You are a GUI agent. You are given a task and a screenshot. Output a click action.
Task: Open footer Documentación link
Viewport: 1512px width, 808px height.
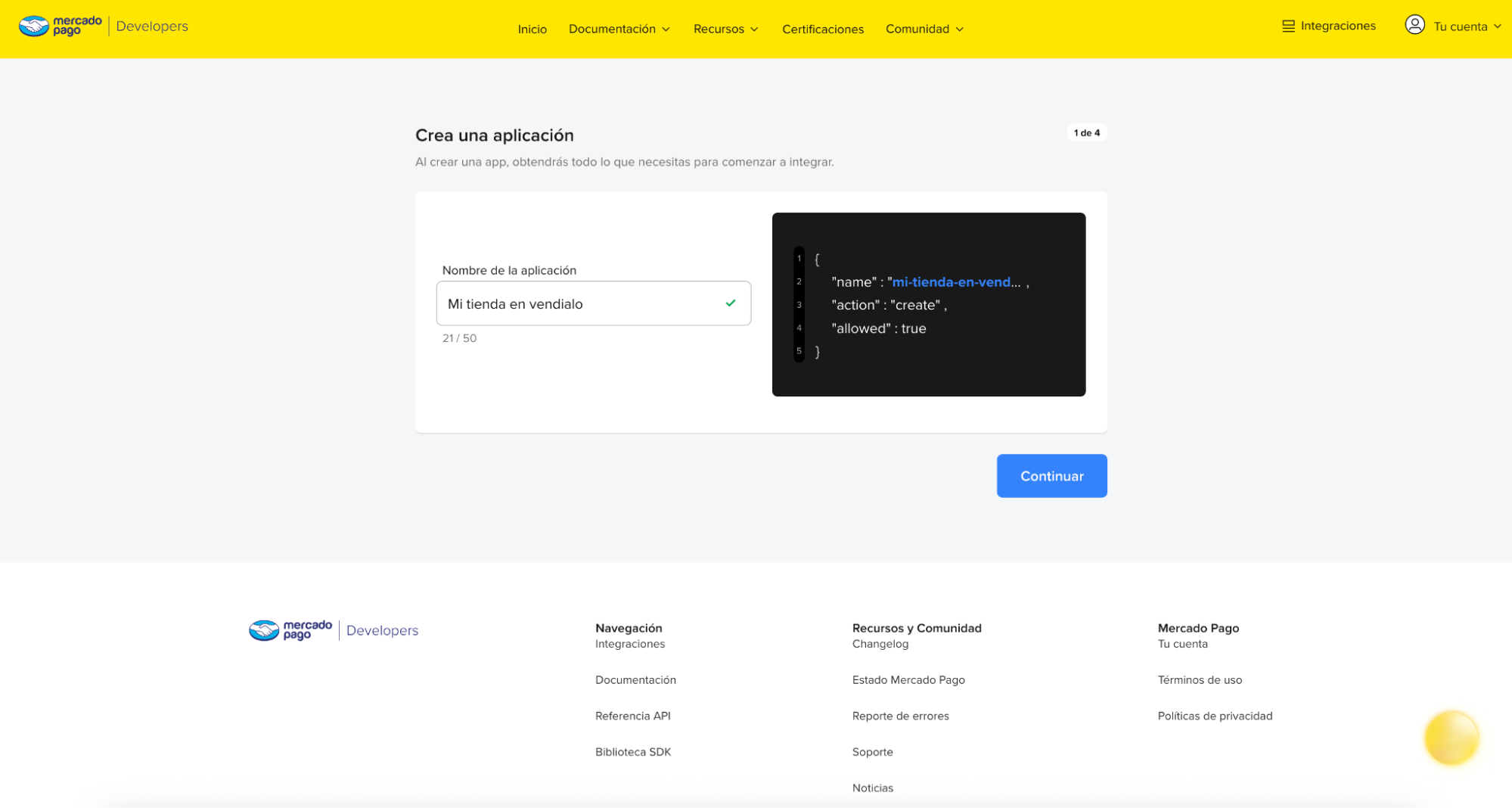point(635,680)
